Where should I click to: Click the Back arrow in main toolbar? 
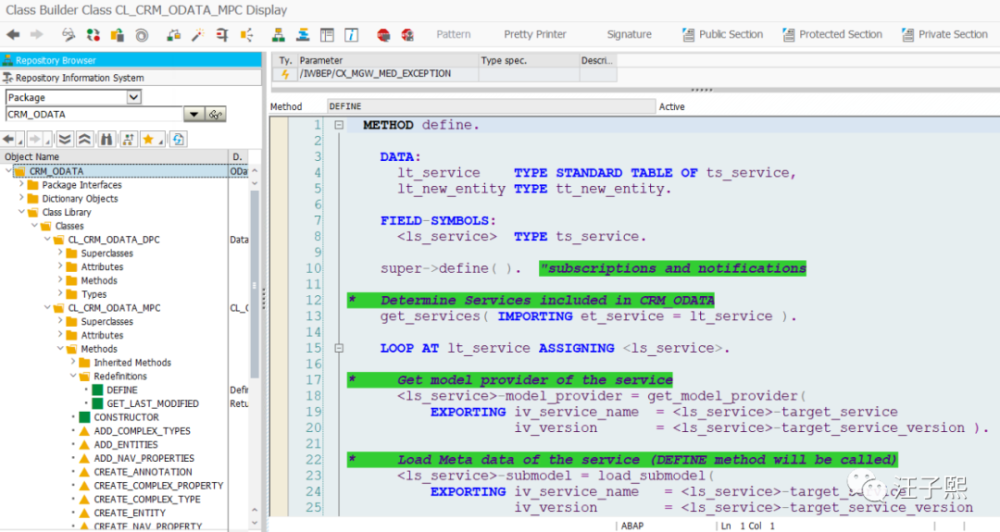point(13,35)
